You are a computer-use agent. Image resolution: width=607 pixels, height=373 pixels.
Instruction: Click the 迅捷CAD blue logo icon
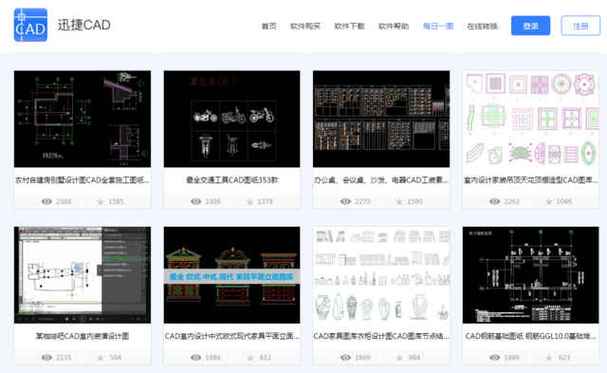coord(31,25)
